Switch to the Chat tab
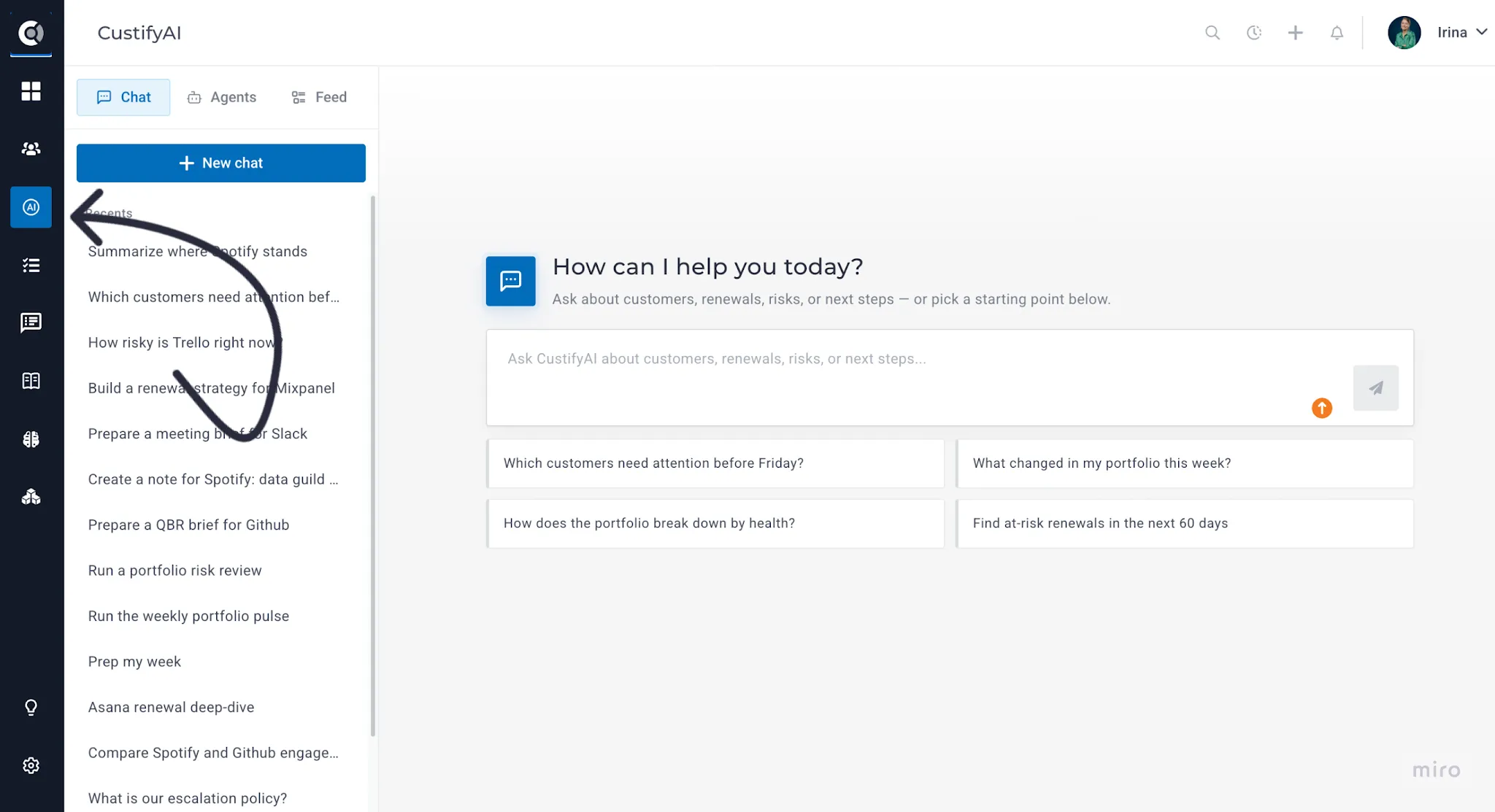Image resolution: width=1495 pixels, height=812 pixels. pos(123,97)
